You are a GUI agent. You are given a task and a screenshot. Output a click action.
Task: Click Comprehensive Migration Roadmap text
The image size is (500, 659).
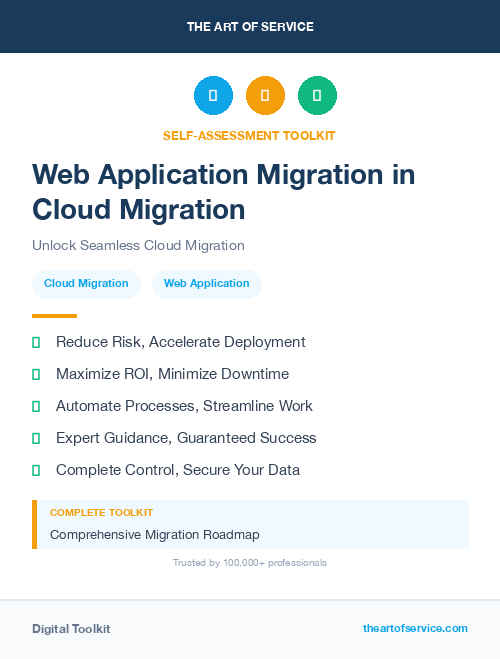155,535
